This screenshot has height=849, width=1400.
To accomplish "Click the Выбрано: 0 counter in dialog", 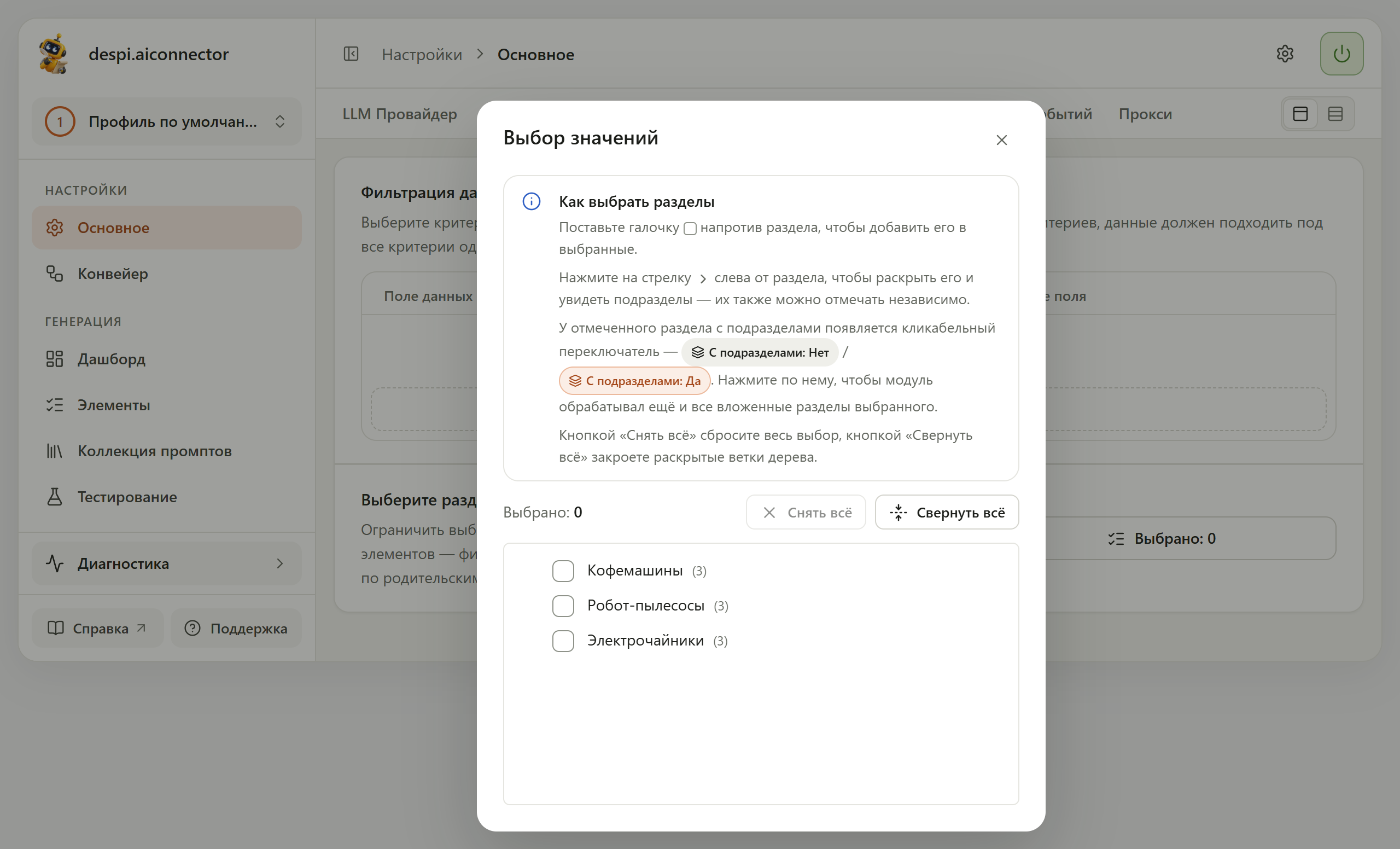I will coord(542,513).
